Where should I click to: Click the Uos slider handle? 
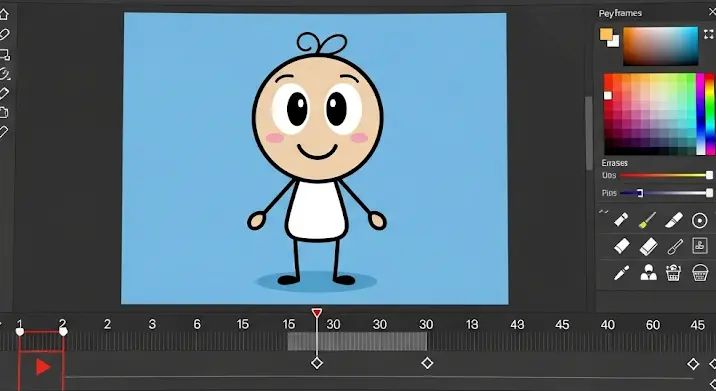pyautogui.click(x=709, y=175)
